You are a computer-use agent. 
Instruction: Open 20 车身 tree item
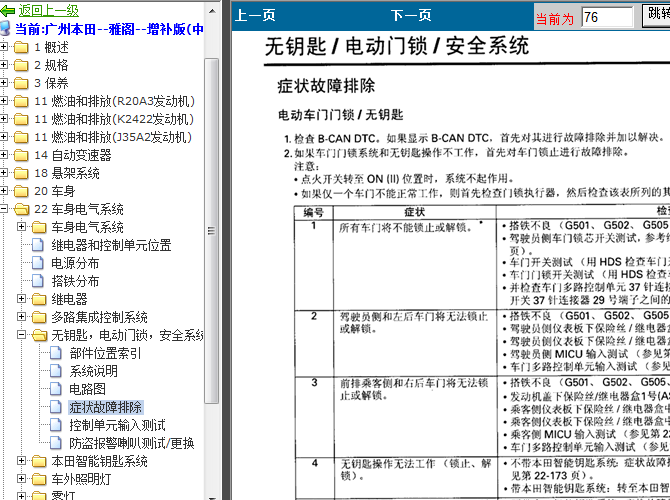pos(55,191)
